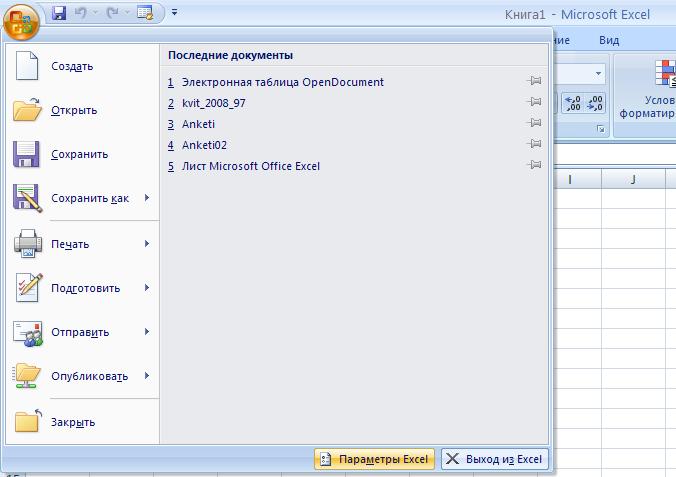Choose Закрыть menu item

pyautogui.click(x=83, y=422)
